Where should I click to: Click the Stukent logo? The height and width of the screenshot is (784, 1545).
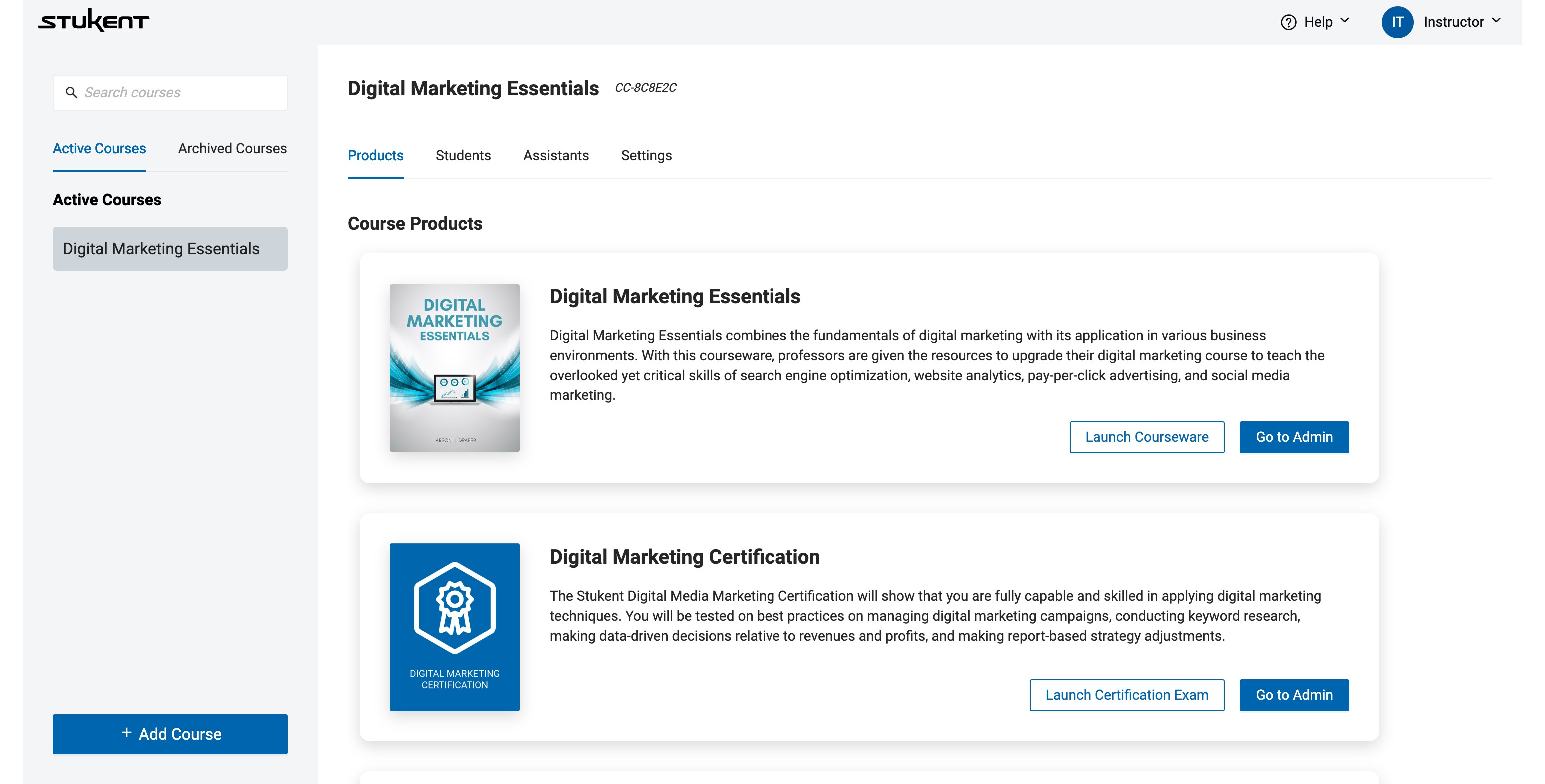click(x=93, y=21)
